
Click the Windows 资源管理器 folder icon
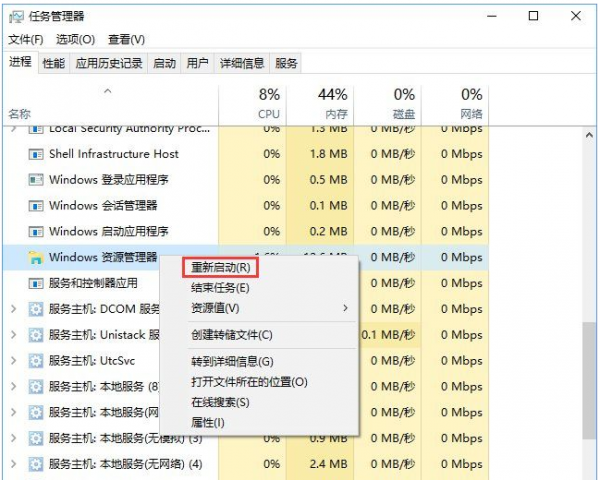pyautogui.click(x=36, y=258)
